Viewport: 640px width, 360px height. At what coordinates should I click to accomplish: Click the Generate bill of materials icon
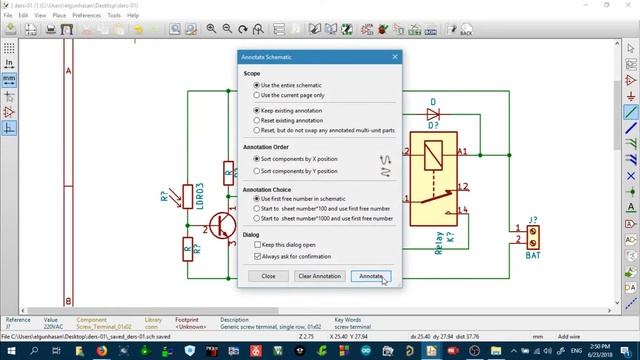pyautogui.click(x=431, y=29)
